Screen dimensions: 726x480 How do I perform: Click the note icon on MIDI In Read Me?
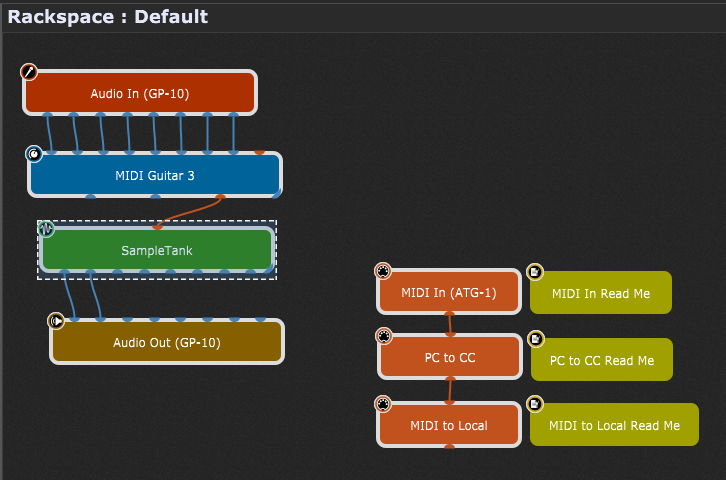click(x=536, y=272)
